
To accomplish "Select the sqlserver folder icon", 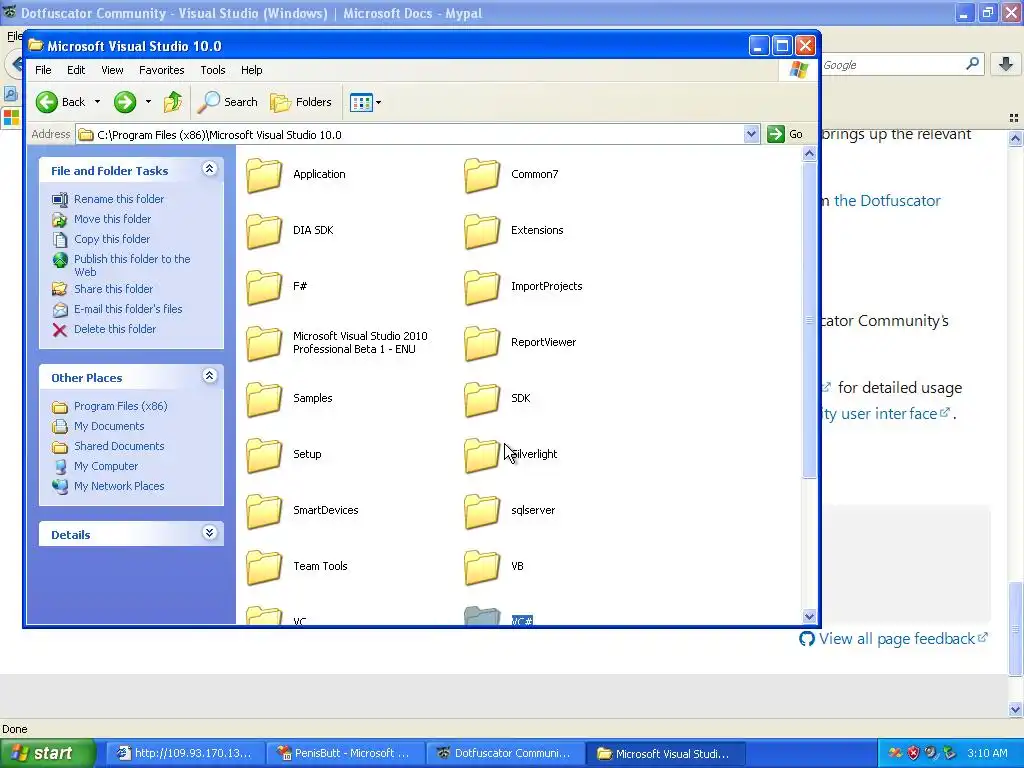I will tap(482, 511).
